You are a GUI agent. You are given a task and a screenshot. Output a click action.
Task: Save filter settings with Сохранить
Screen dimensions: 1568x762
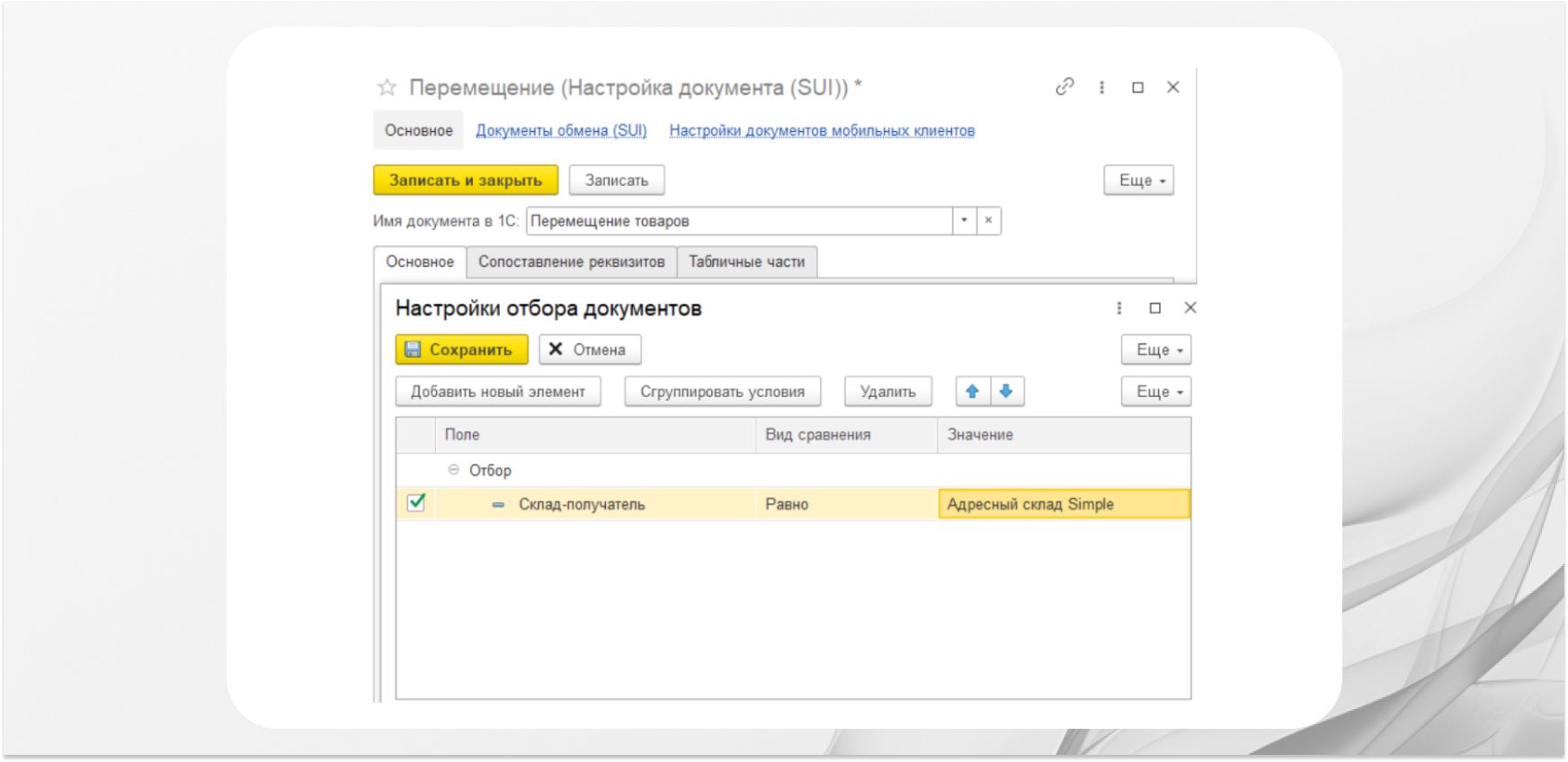point(462,350)
